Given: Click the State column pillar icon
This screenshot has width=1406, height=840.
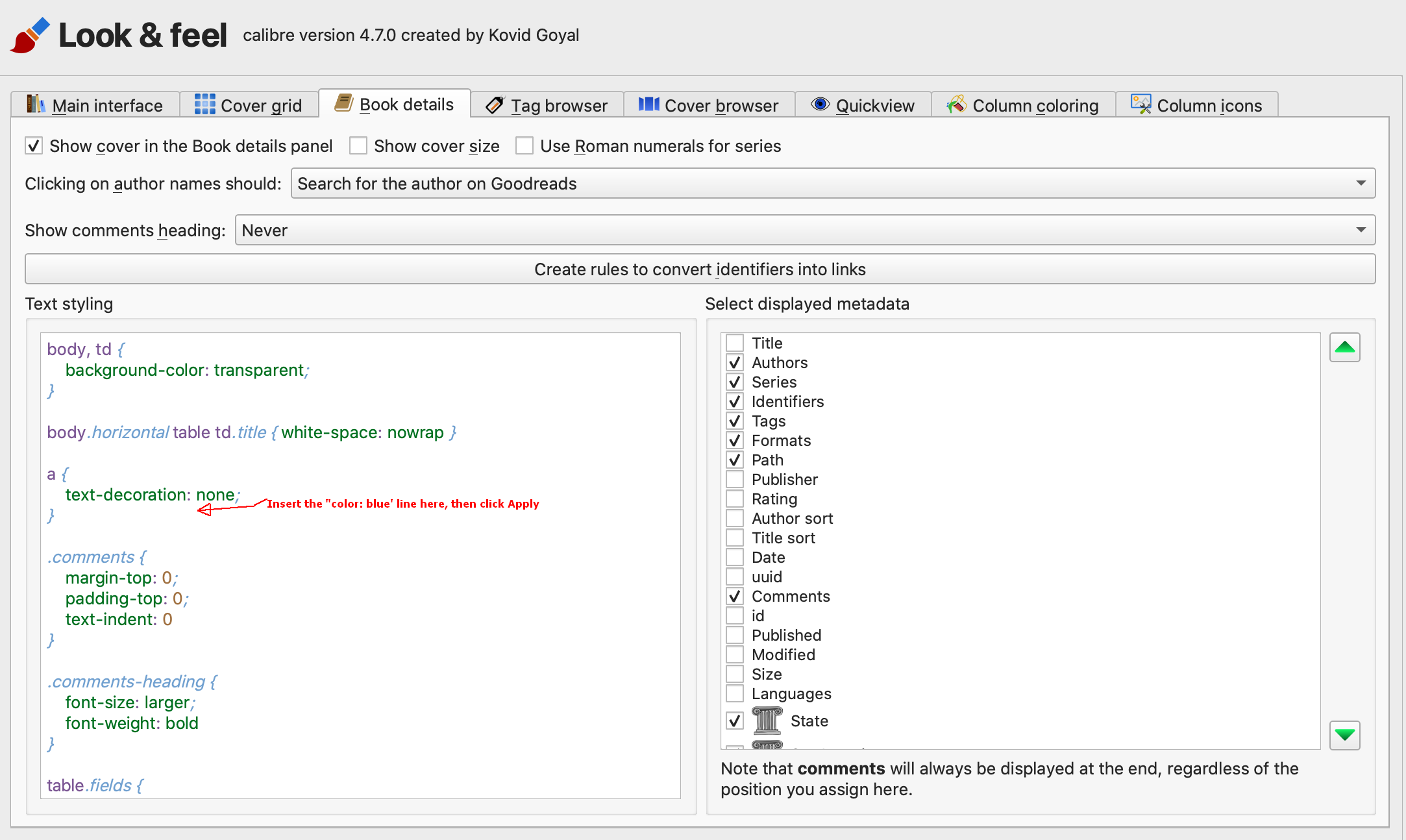Looking at the screenshot, I should click(767, 721).
